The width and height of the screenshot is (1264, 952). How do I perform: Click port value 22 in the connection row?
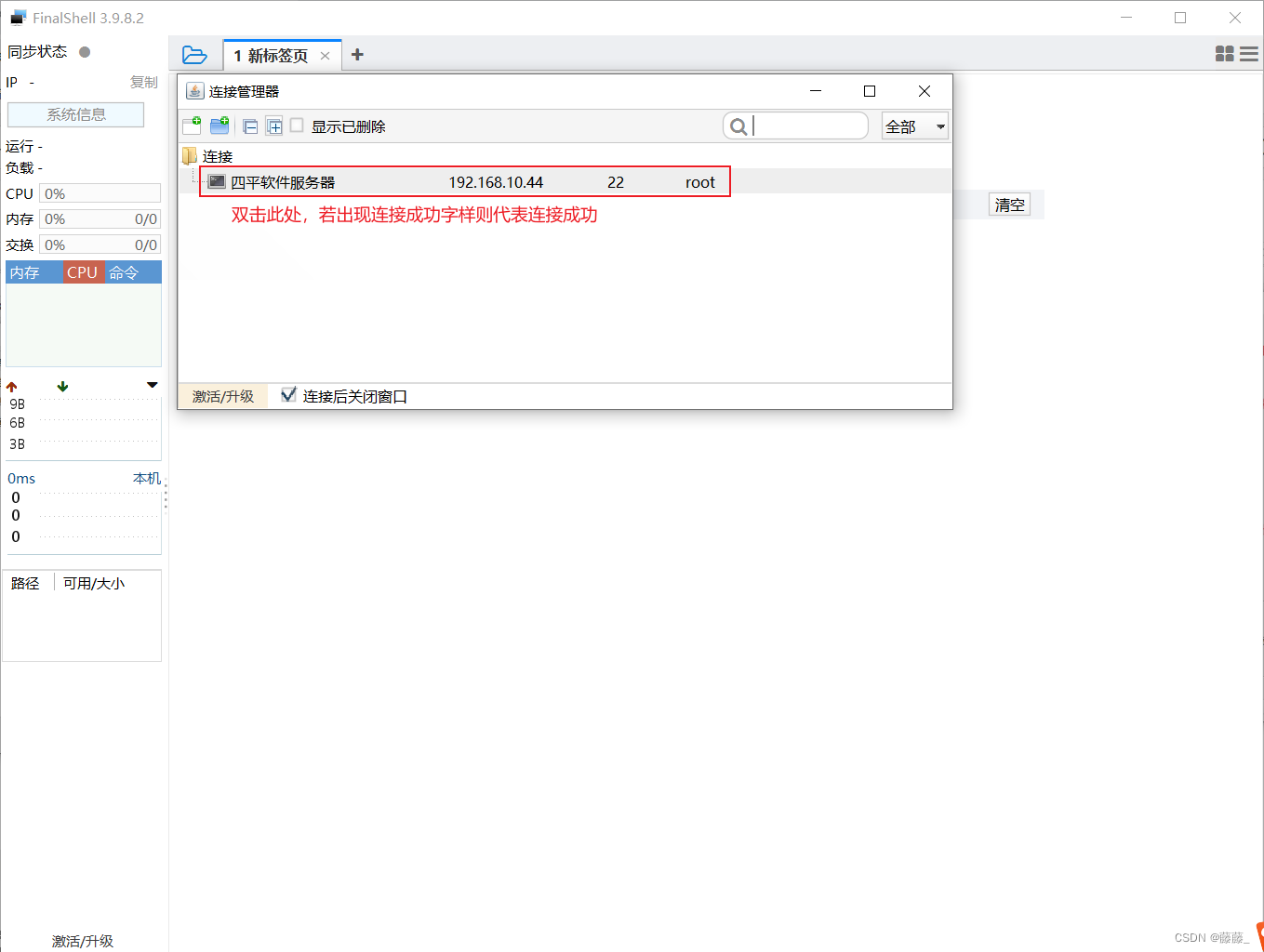616,182
